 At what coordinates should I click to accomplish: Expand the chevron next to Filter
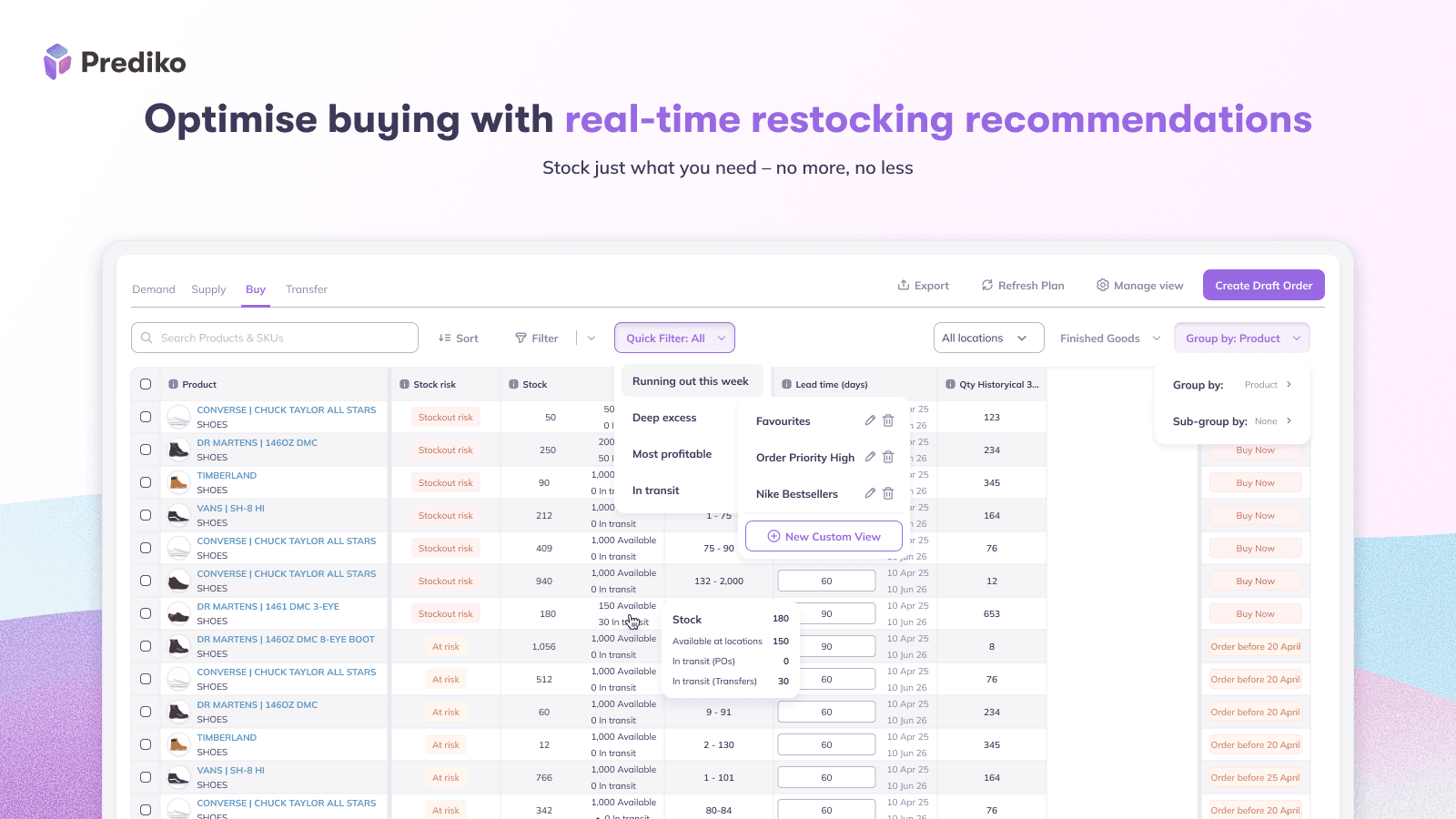[591, 338]
